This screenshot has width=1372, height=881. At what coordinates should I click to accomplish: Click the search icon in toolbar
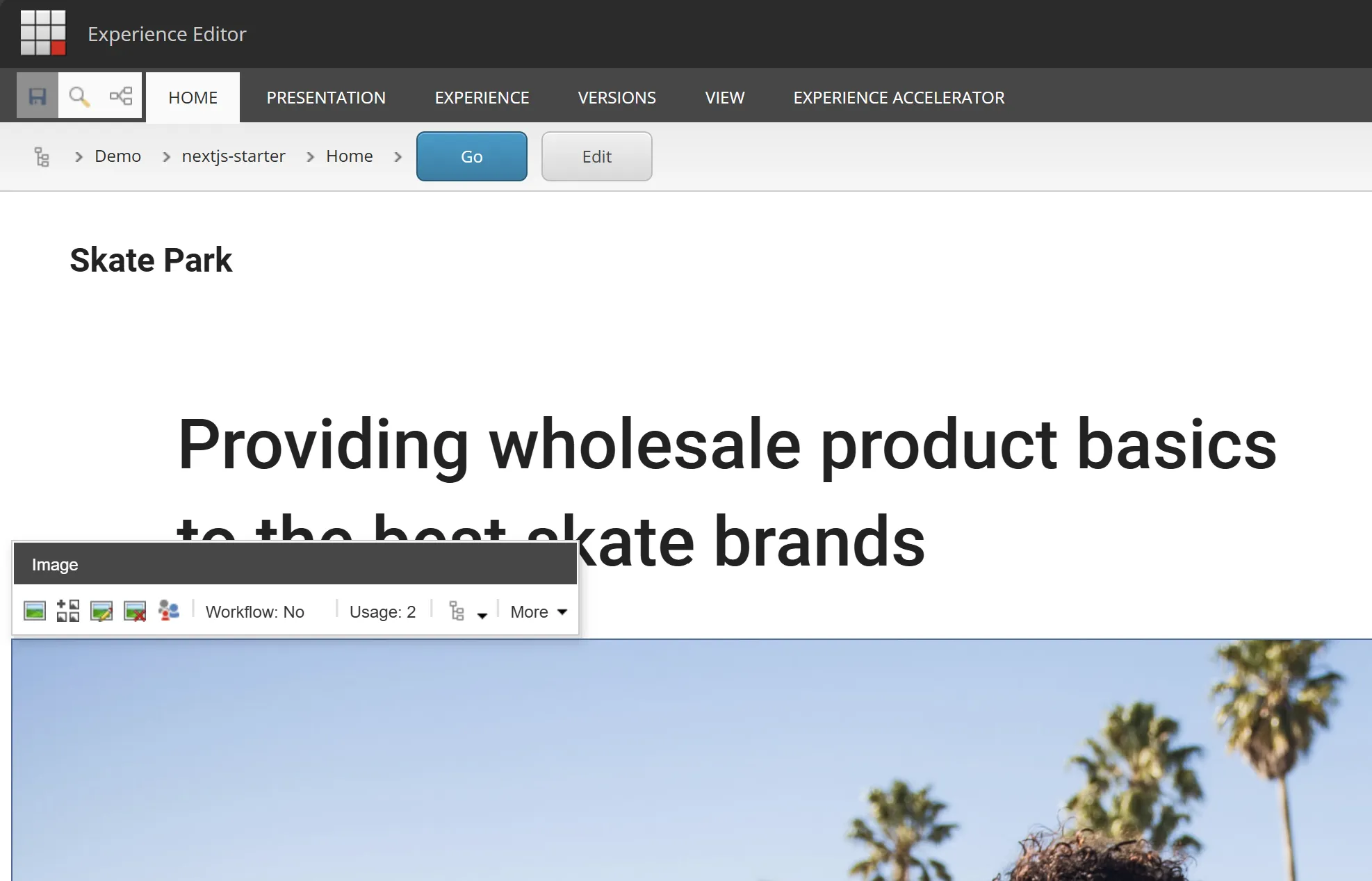tap(79, 96)
